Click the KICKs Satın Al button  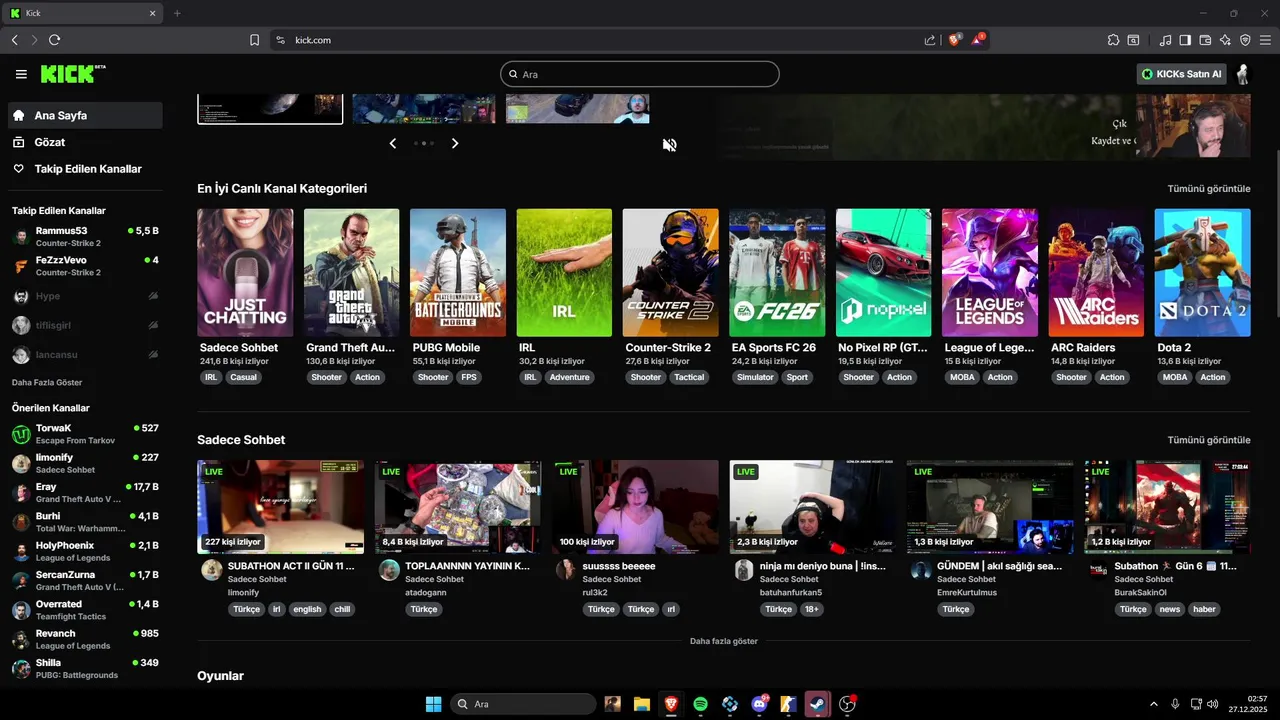point(1182,74)
